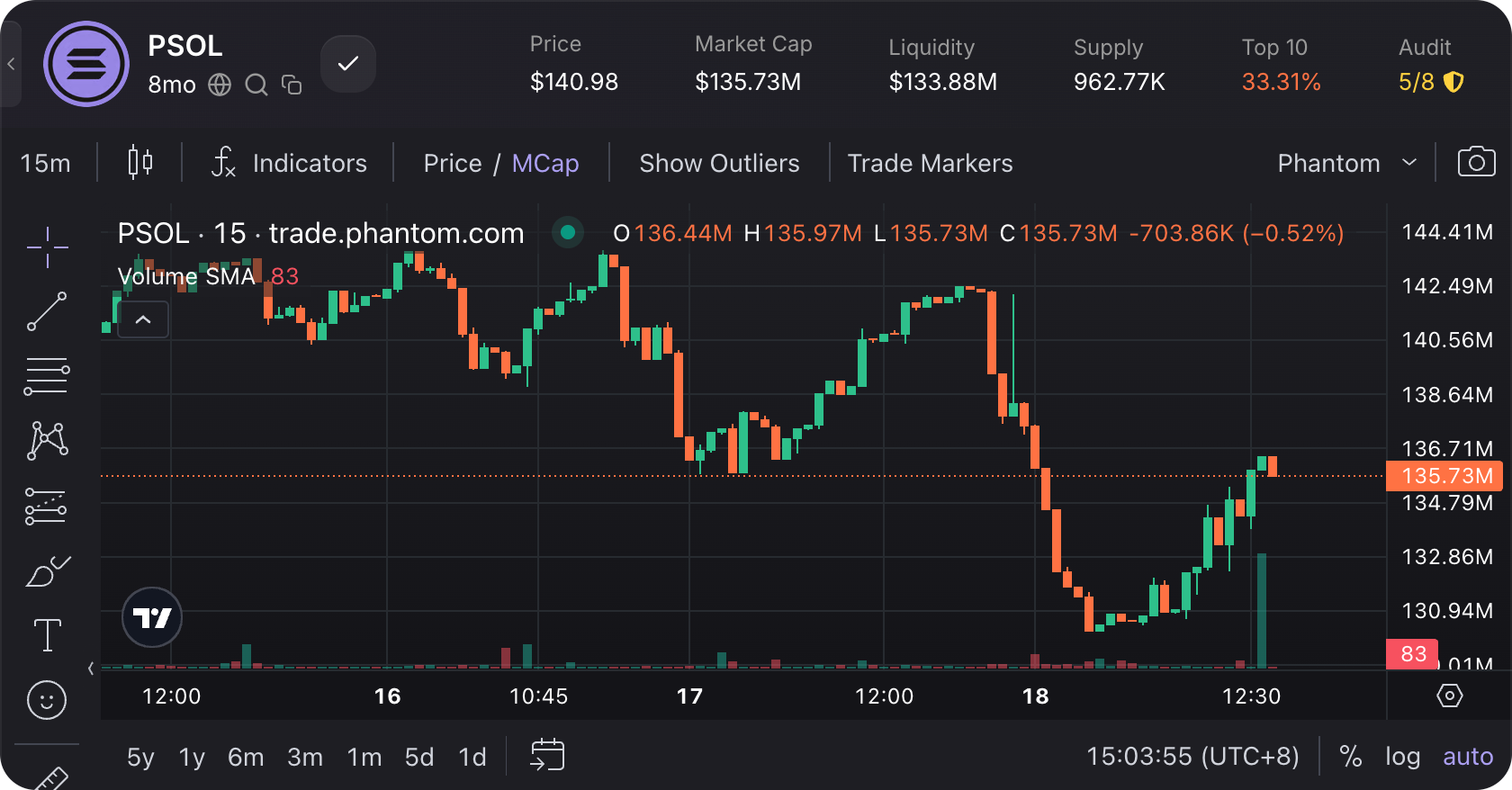
Task: Enable log scale mode
Action: (x=1402, y=757)
